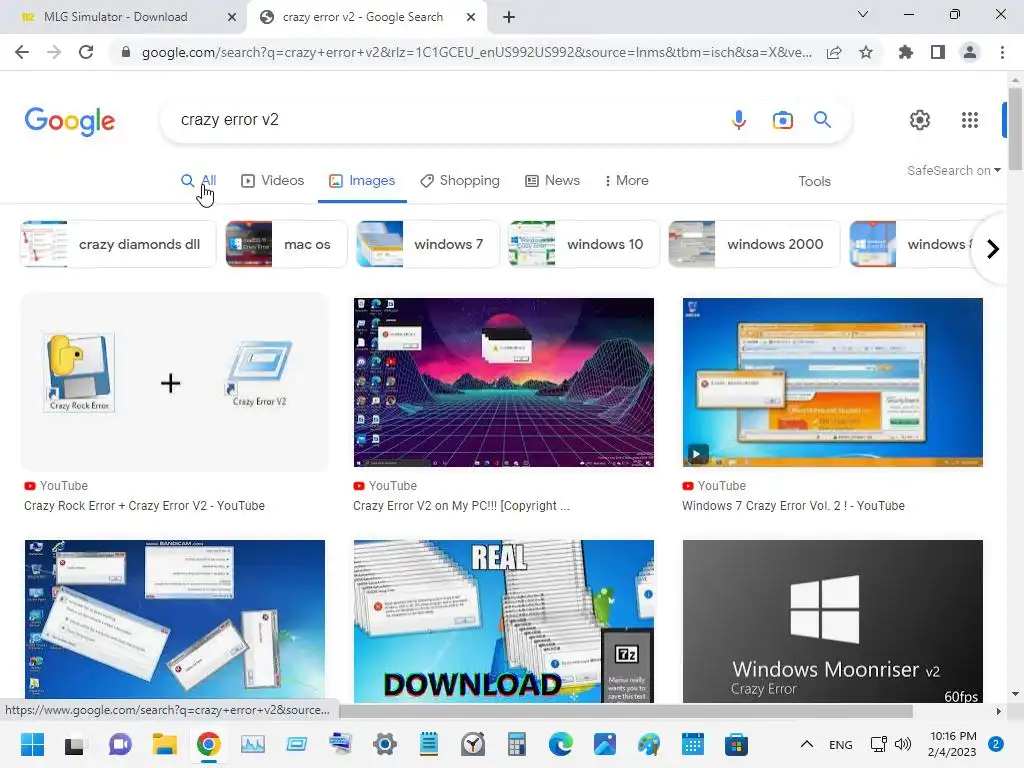This screenshot has height=768, width=1024.
Task: Go to Google home via logo
Action: [x=70, y=121]
